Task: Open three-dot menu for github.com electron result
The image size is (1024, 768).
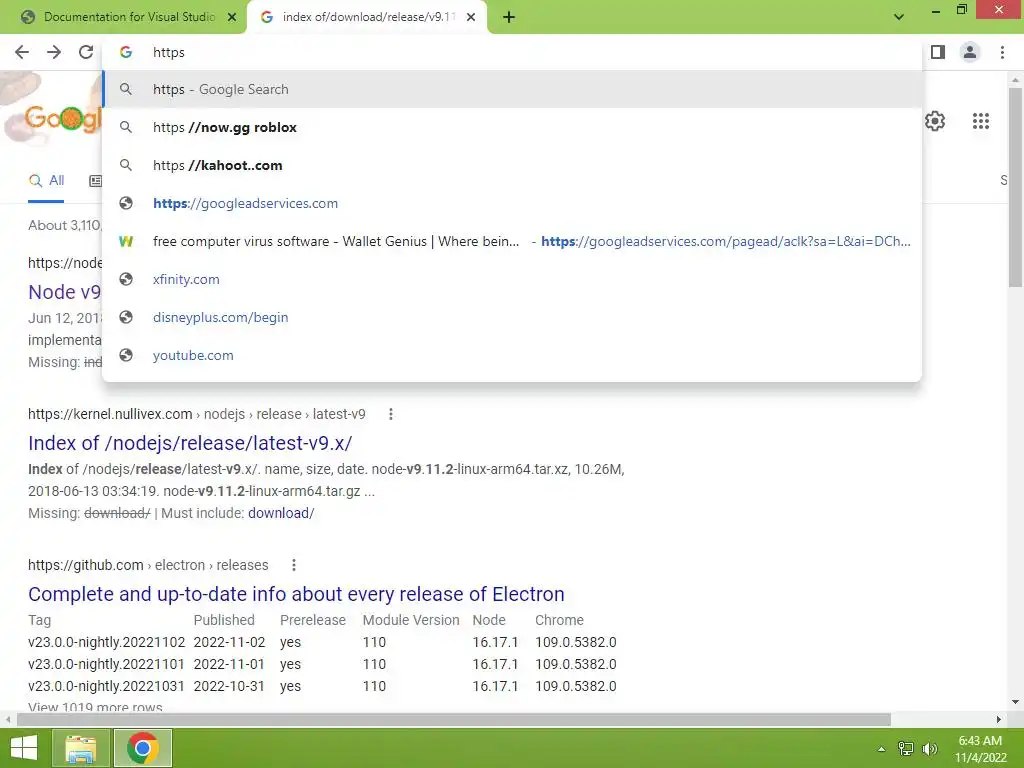Action: point(294,565)
